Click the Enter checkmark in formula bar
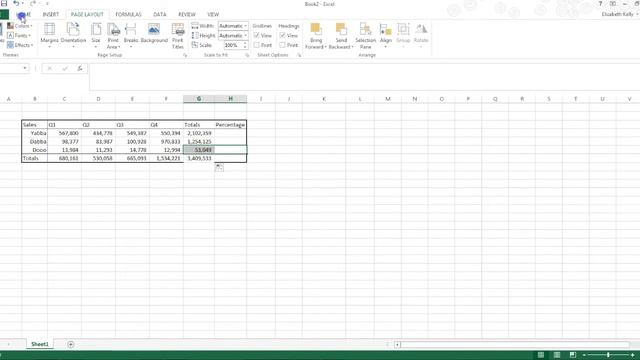The width and height of the screenshot is (640, 360). [x=65, y=68]
